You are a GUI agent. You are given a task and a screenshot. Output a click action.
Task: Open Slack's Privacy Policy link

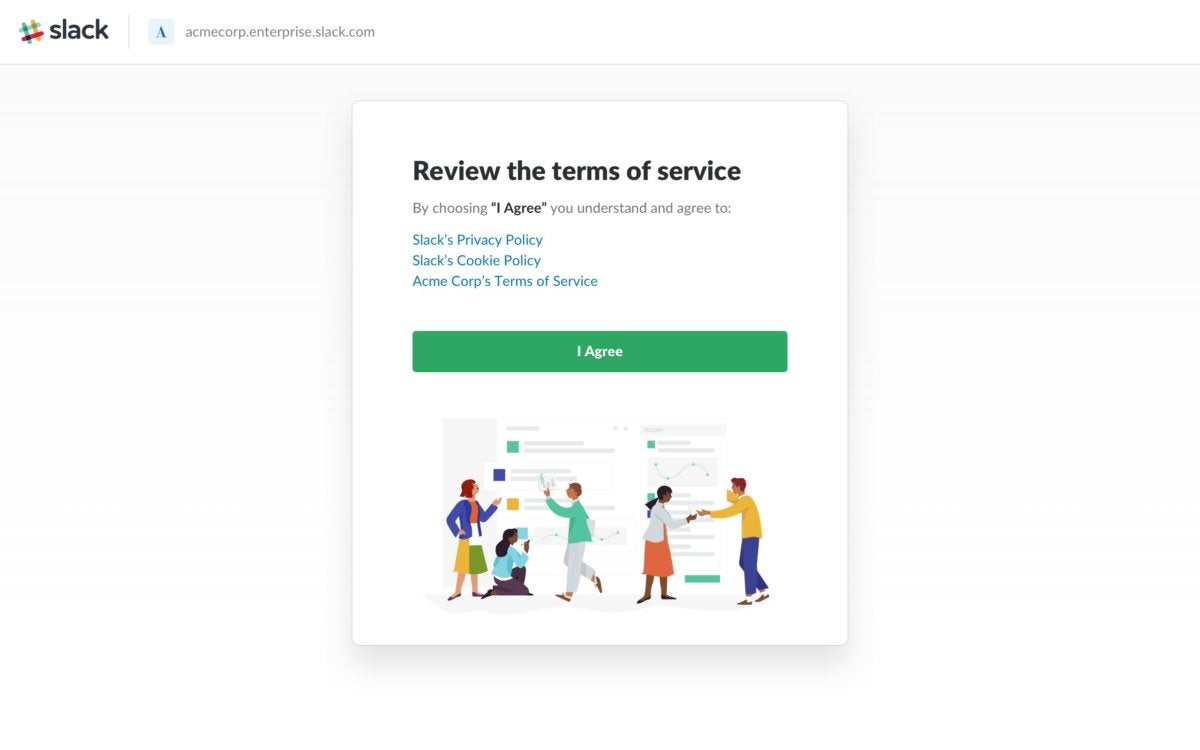click(x=477, y=240)
